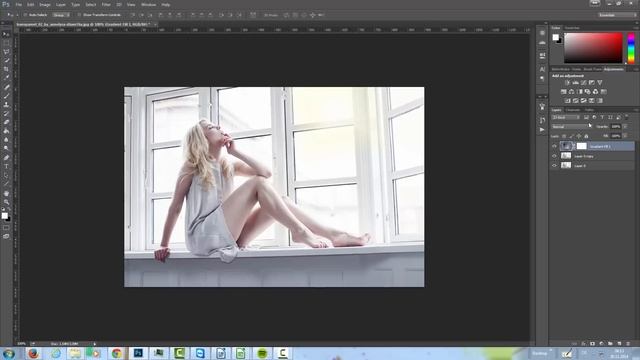This screenshot has height=360, width=640.
Task: Select the Eraser tool
Action: click(x=6, y=122)
